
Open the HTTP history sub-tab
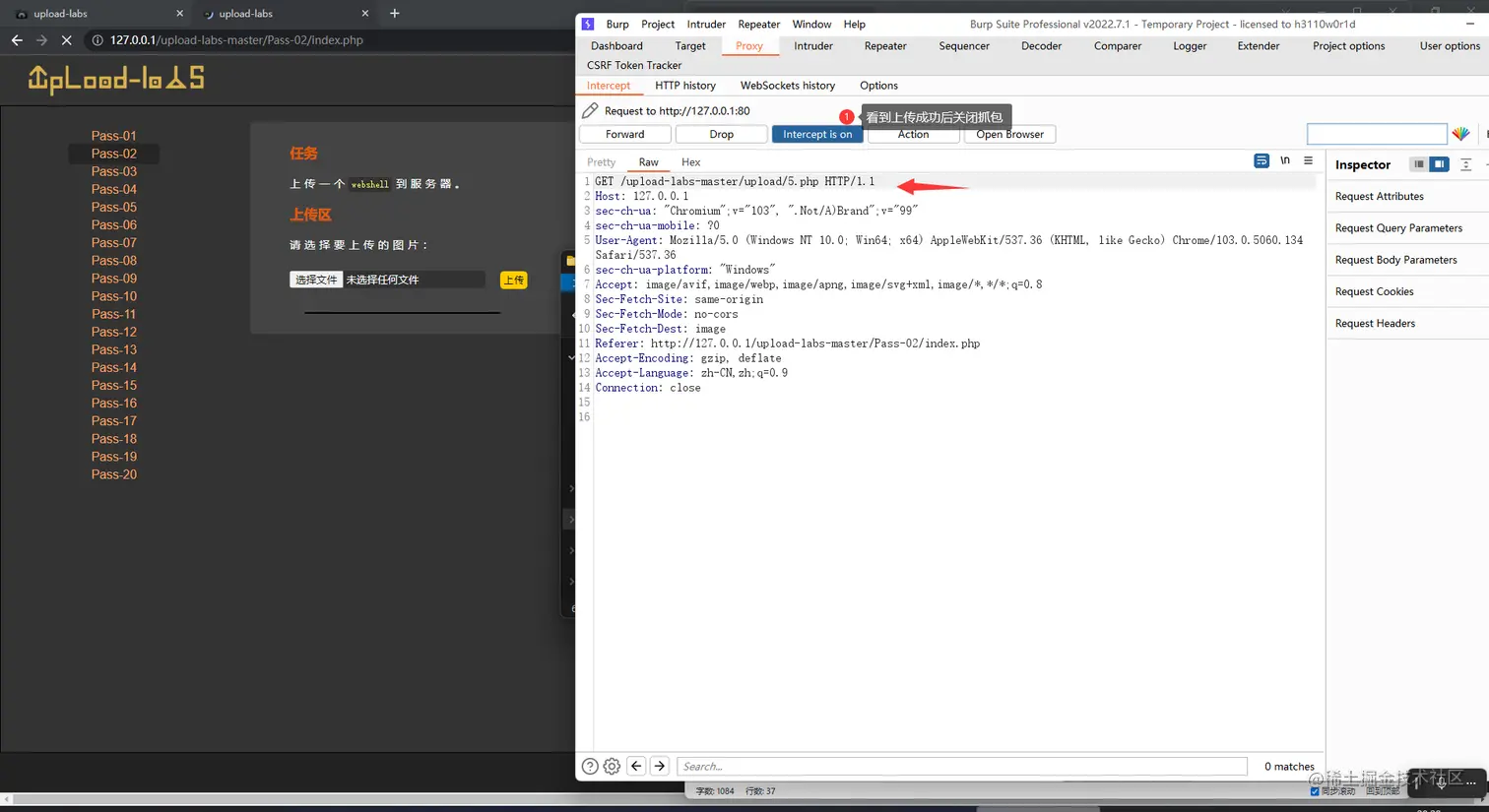(x=685, y=86)
